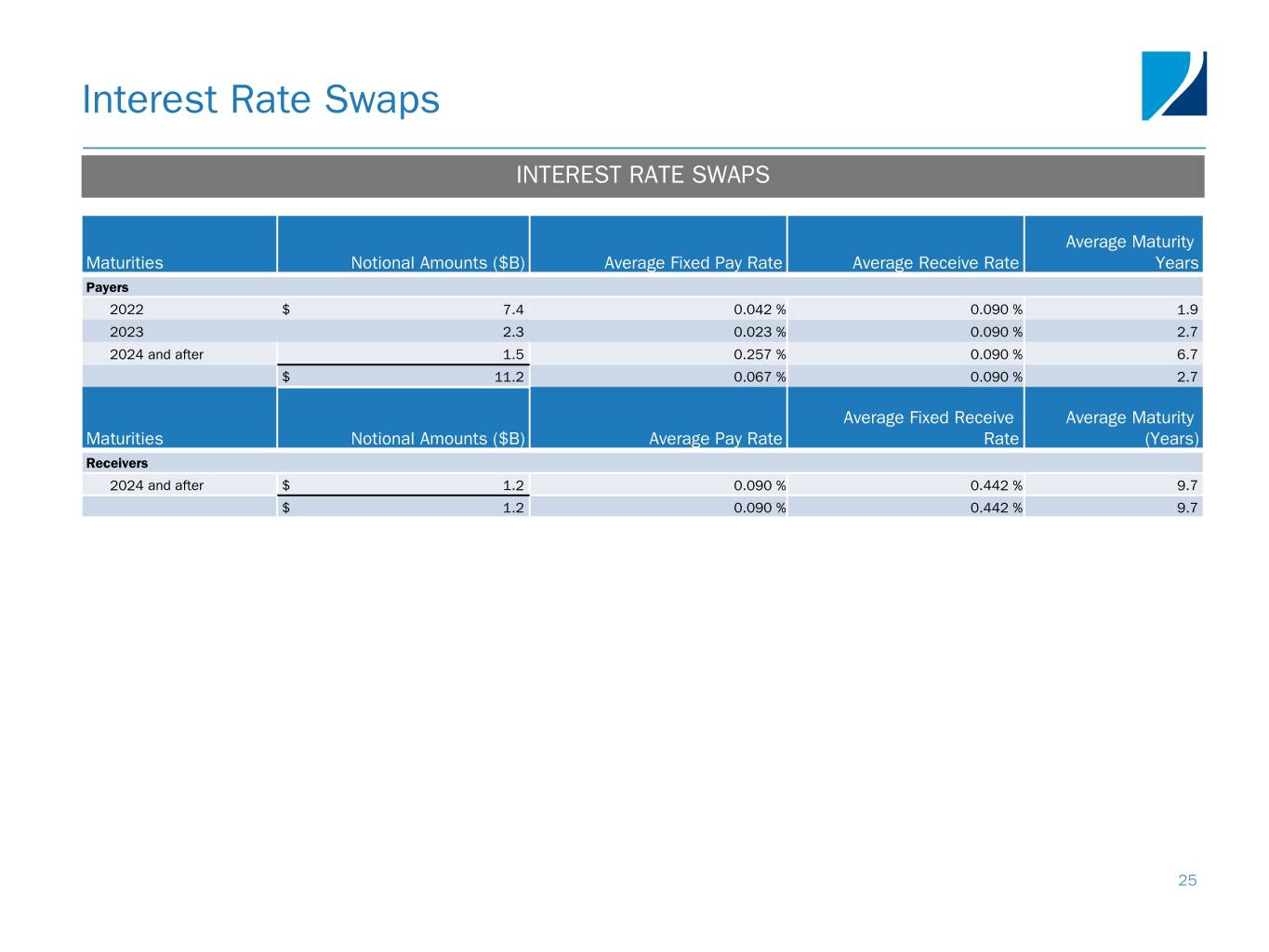Viewport: 1269px width, 952px height.
Task: Select the 6.7 average maturity value
Action: 1186,354
